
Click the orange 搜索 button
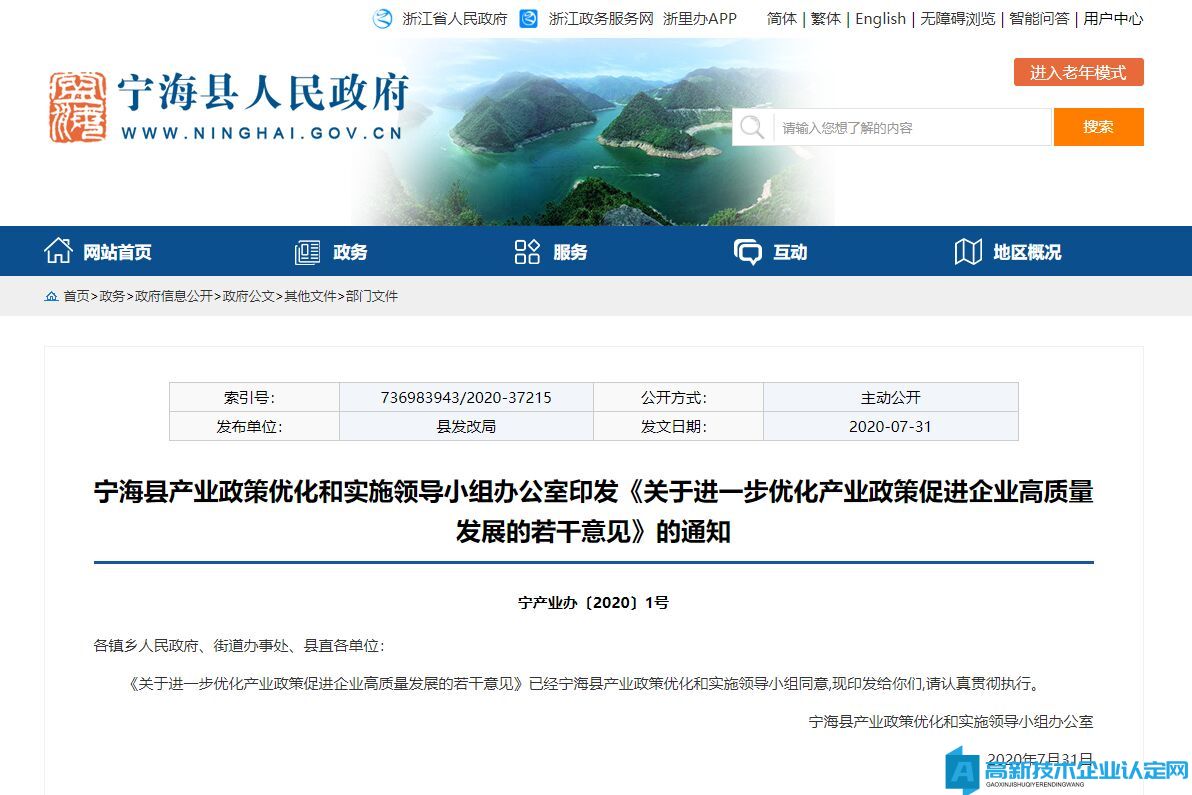tap(1098, 127)
